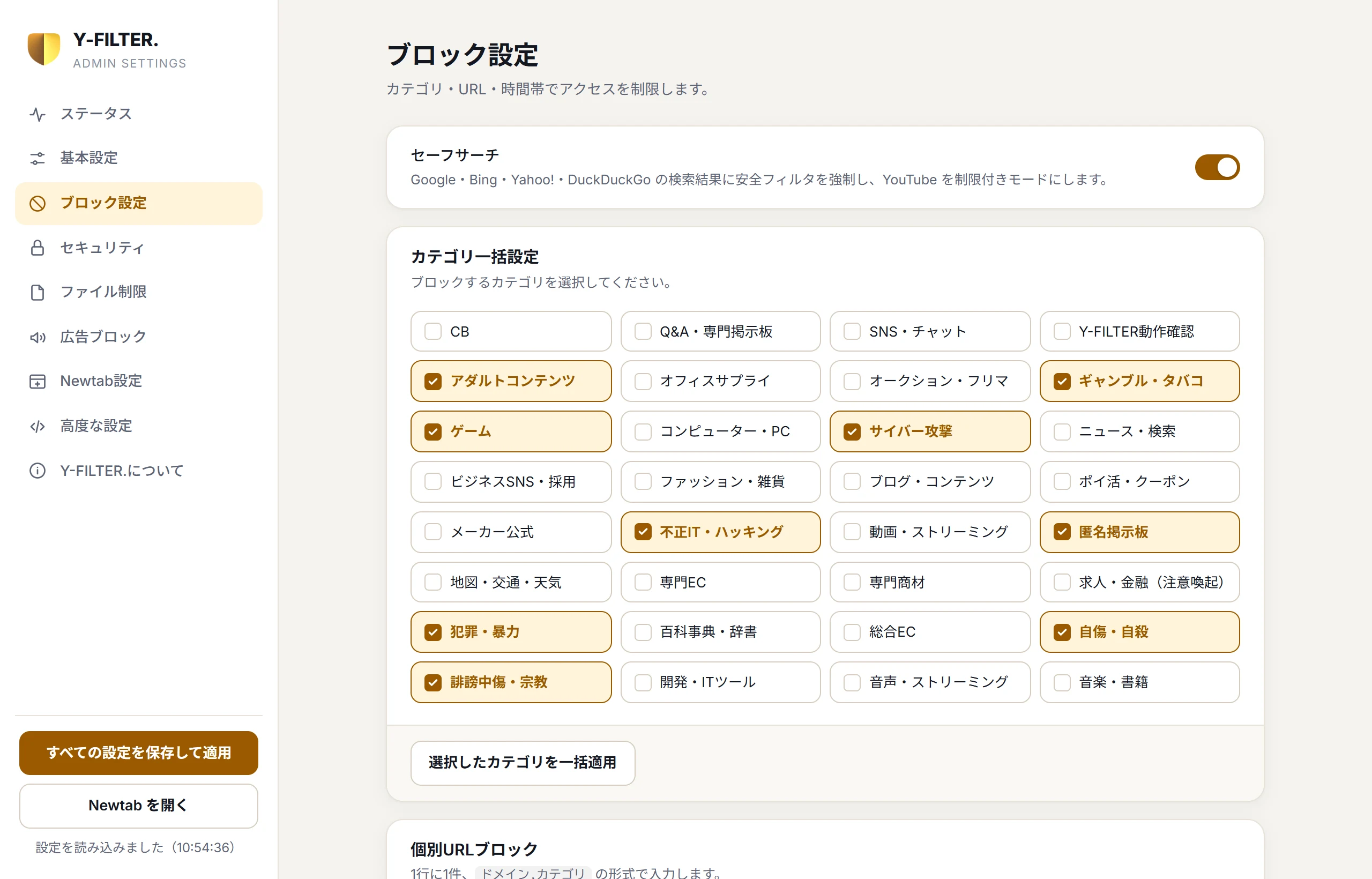Click the Newtab を開く button
The image size is (1372, 879).
(139, 806)
